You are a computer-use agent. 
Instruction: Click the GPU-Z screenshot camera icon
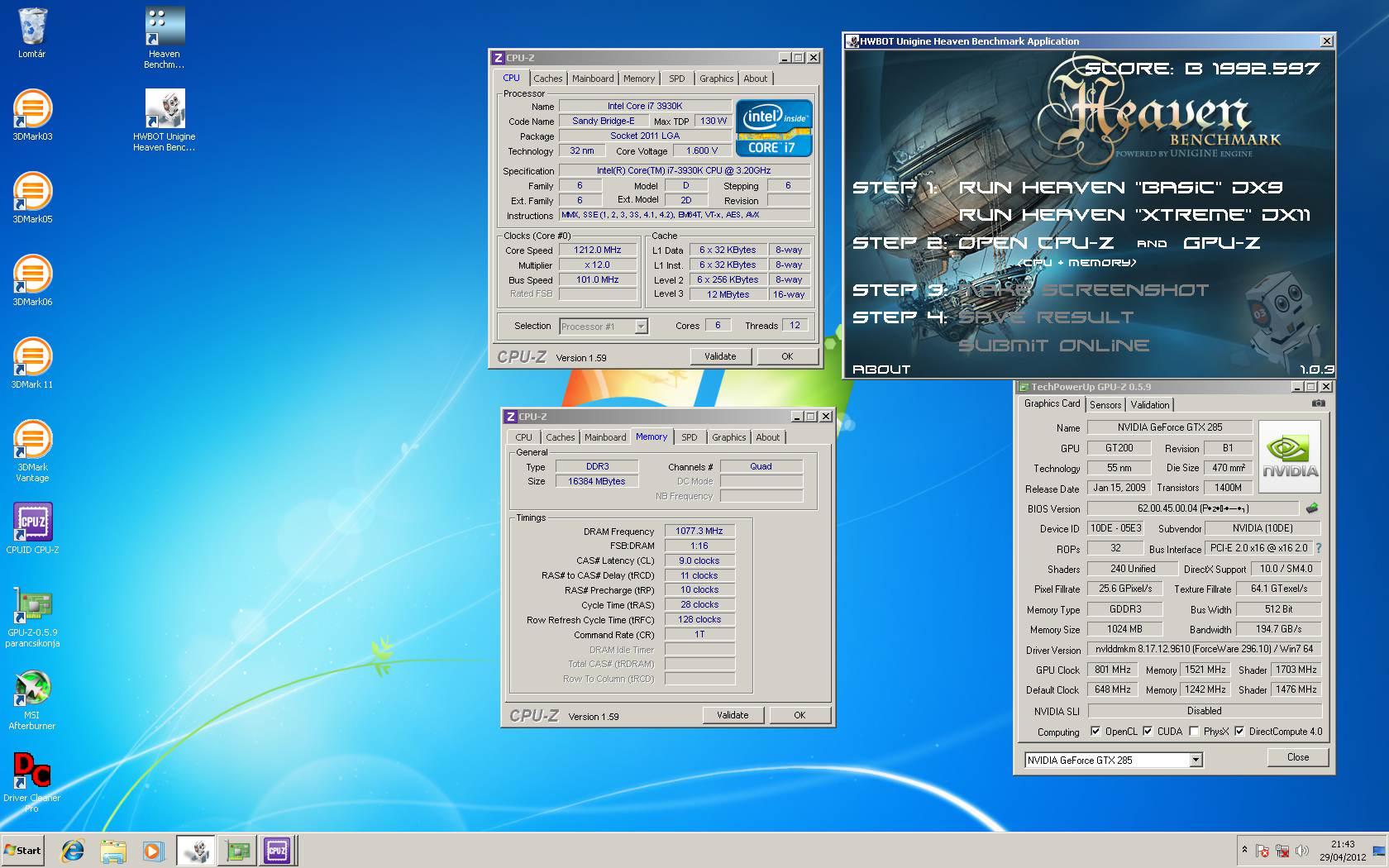1318,403
